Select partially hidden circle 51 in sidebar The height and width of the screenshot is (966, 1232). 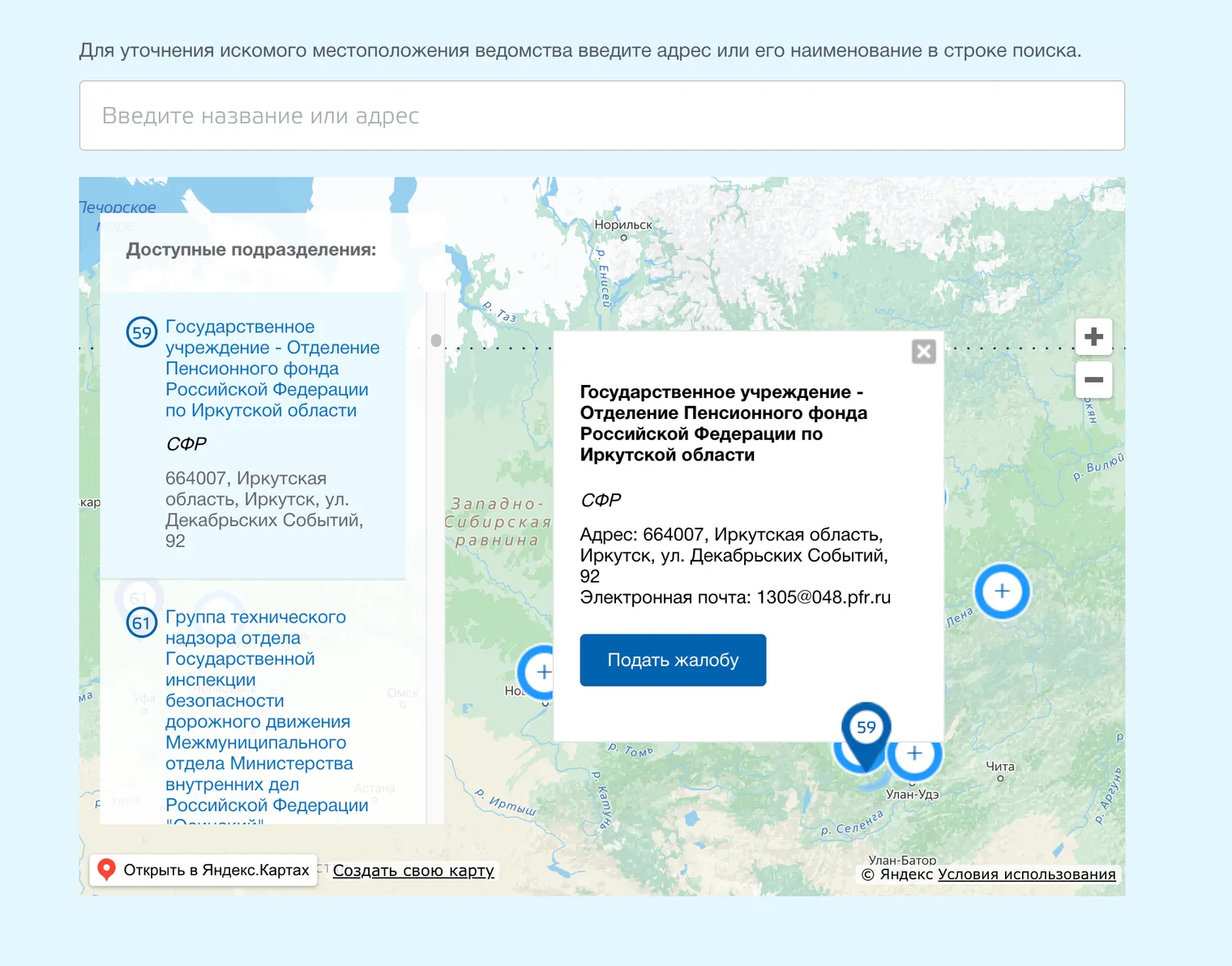pos(139,597)
